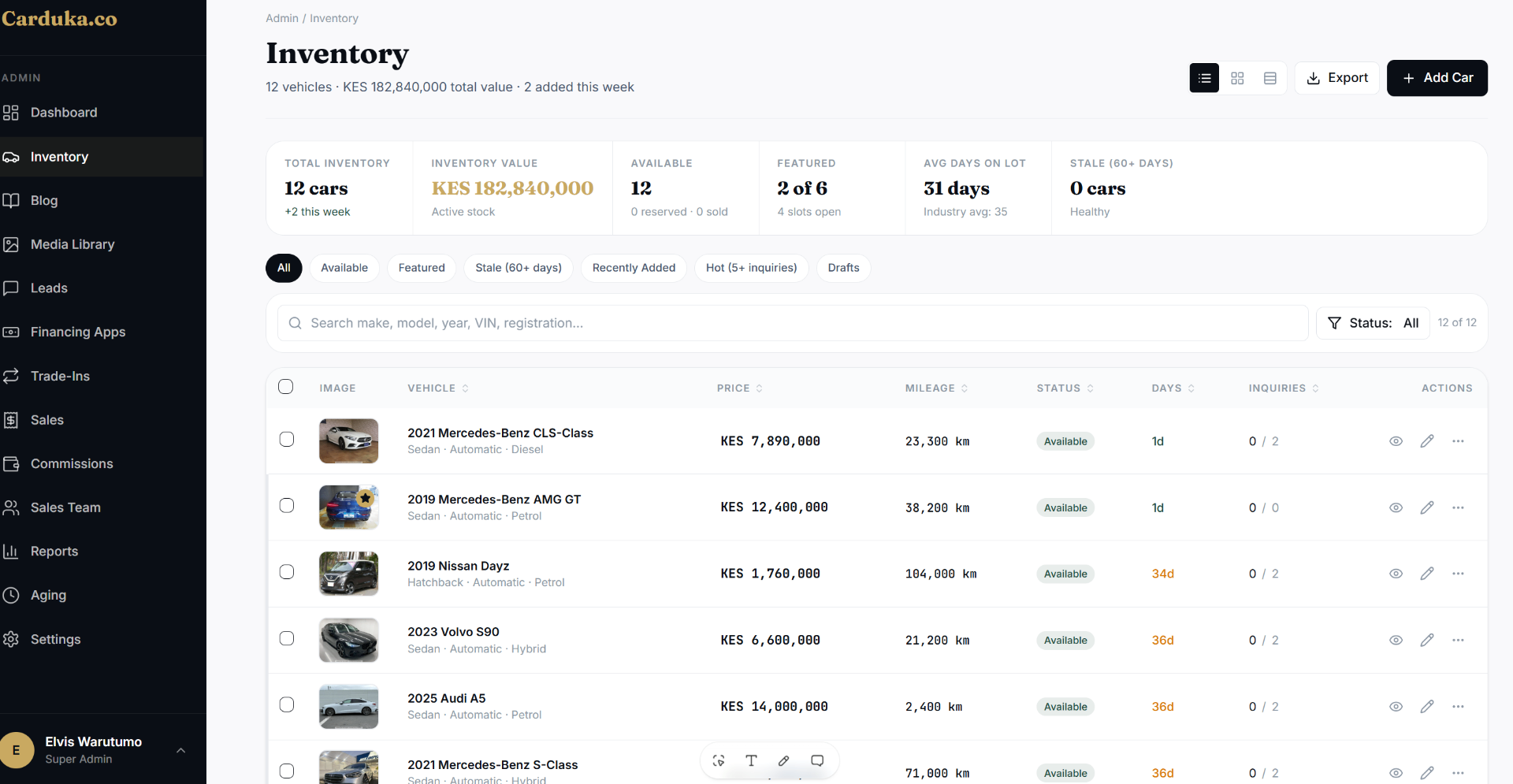Open the Status: All filter dropdown

[x=1373, y=323]
